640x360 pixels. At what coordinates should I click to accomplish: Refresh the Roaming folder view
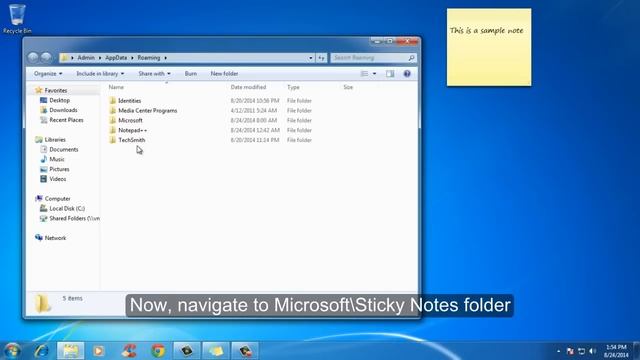(x=322, y=58)
